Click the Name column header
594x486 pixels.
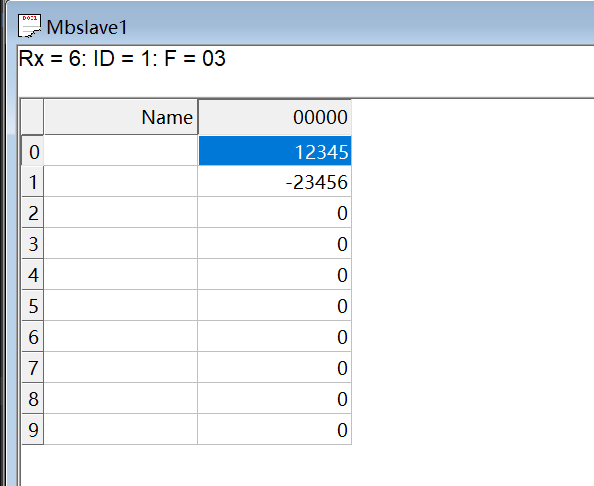[x=121, y=117]
